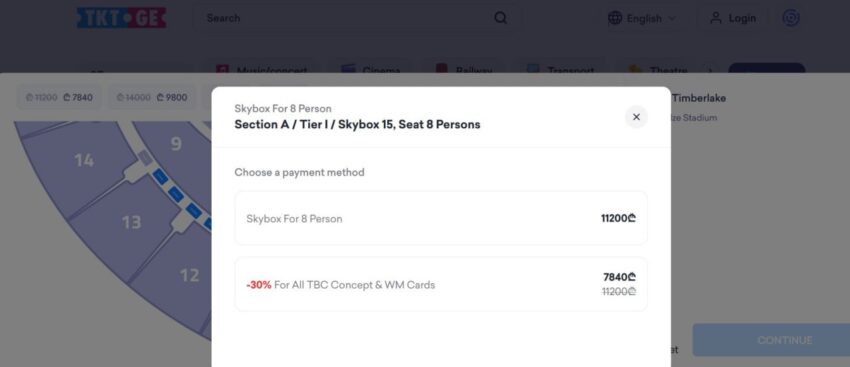The width and height of the screenshot is (850, 367).
Task: Click the circular target icon top right
Action: click(791, 18)
